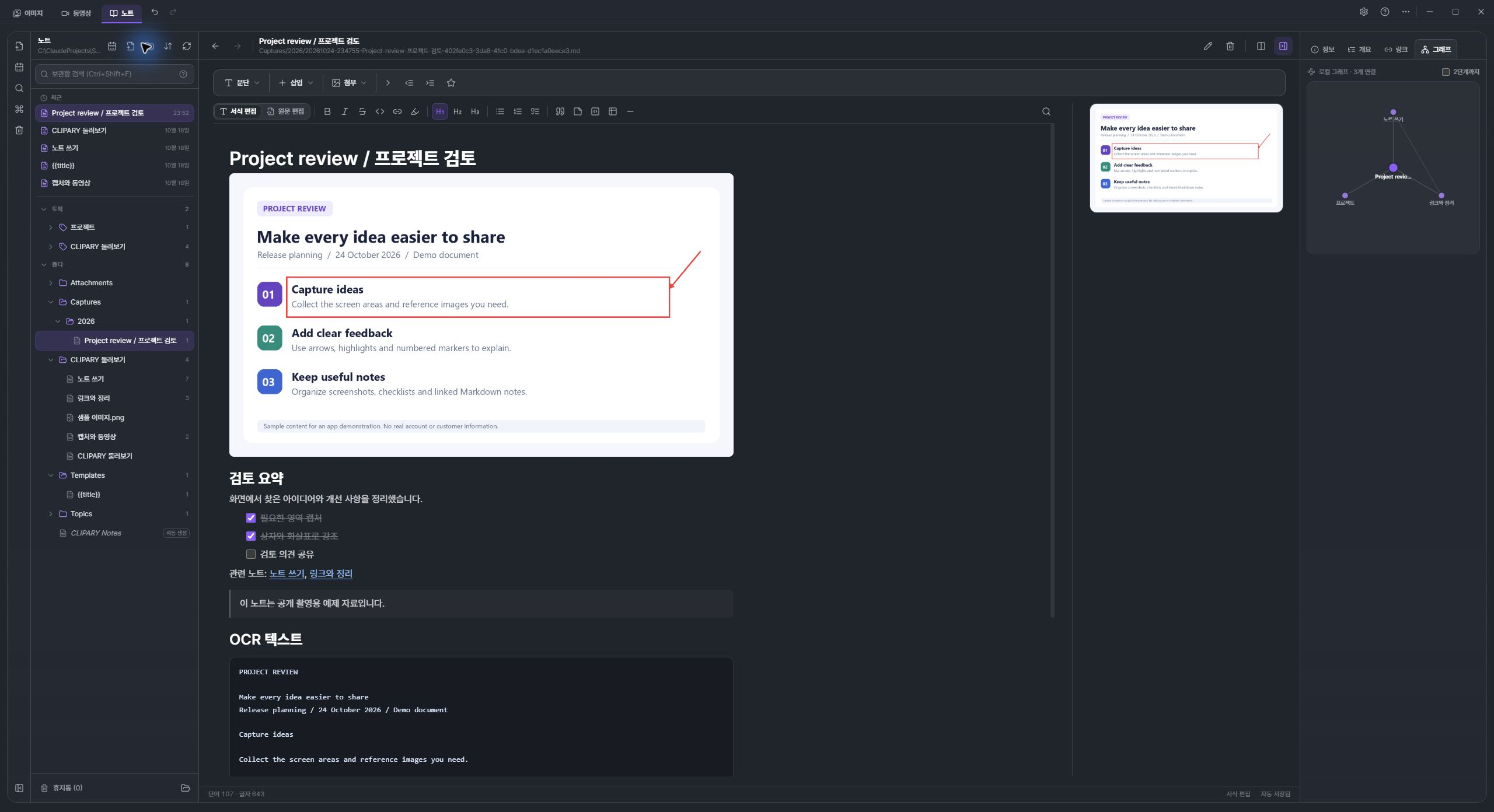
Task: Apply the highlighter pen tool
Action: [414, 111]
